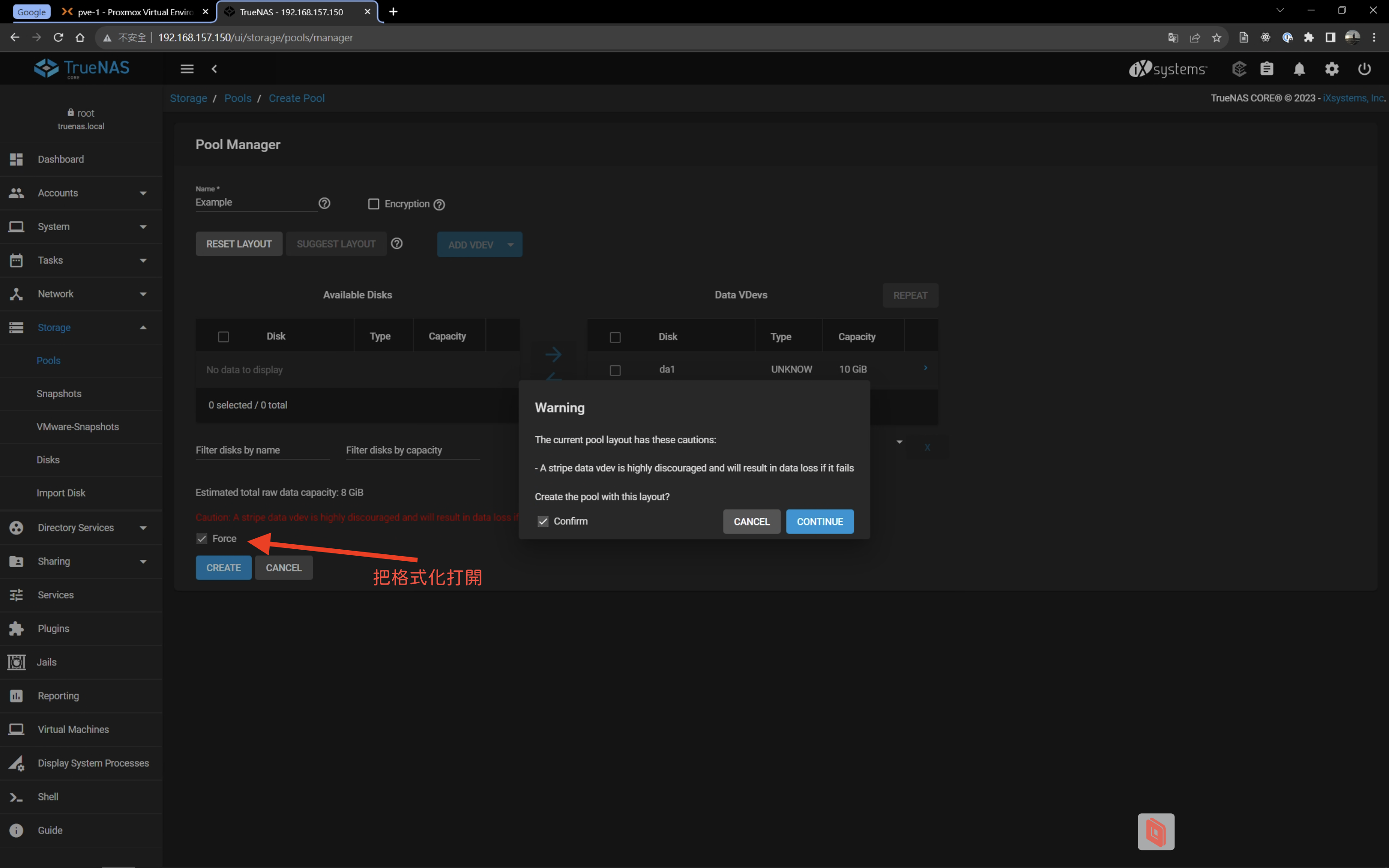The height and width of the screenshot is (868, 1389).
Task: Click the alerts bell icon
Action: point(1299,69)
